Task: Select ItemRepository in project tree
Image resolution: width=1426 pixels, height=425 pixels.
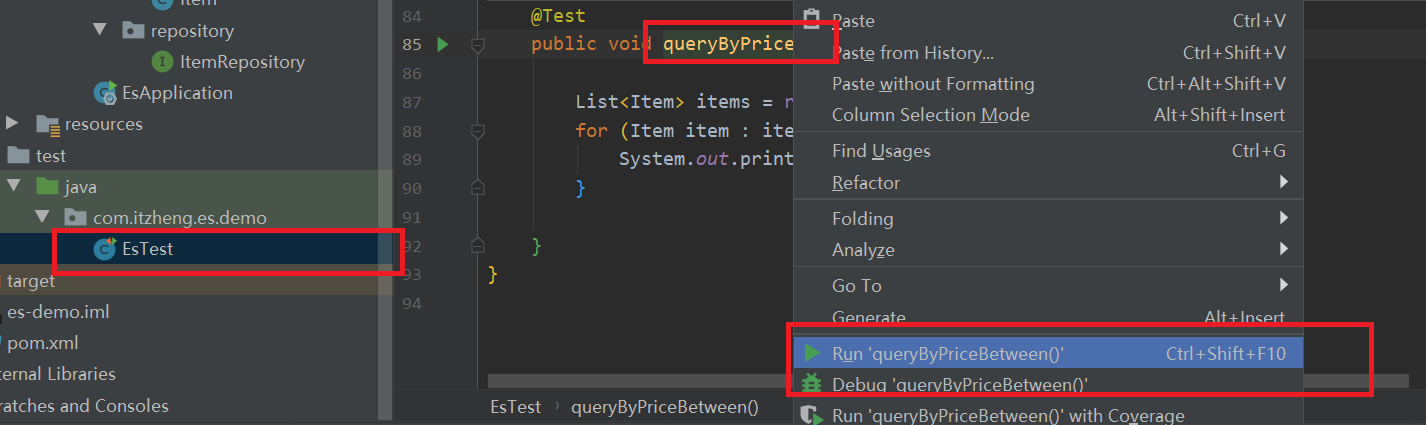Action: pyautogui.click(x=242, y=62)
